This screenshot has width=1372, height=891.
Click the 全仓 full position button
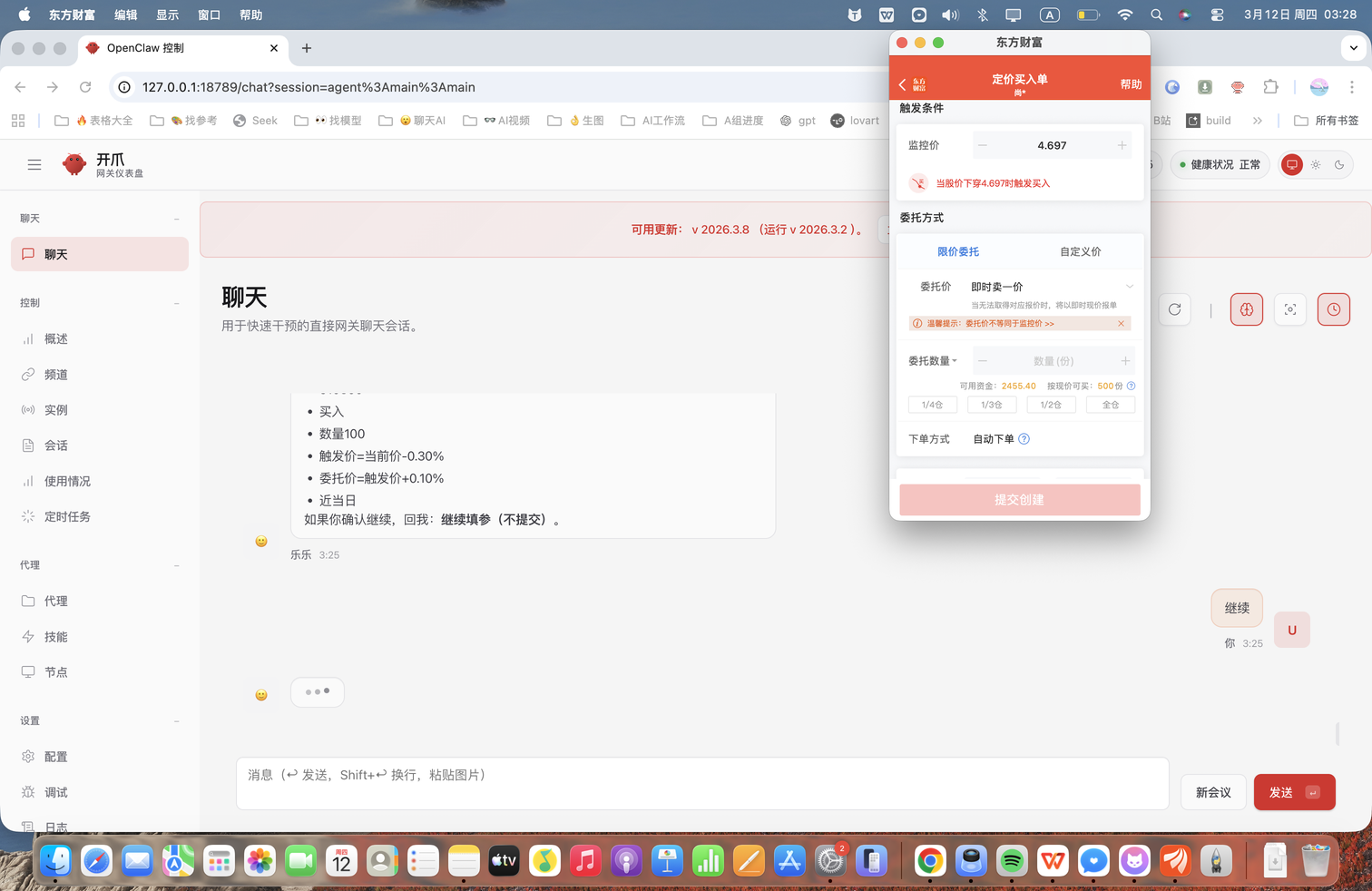(1110, 405)
